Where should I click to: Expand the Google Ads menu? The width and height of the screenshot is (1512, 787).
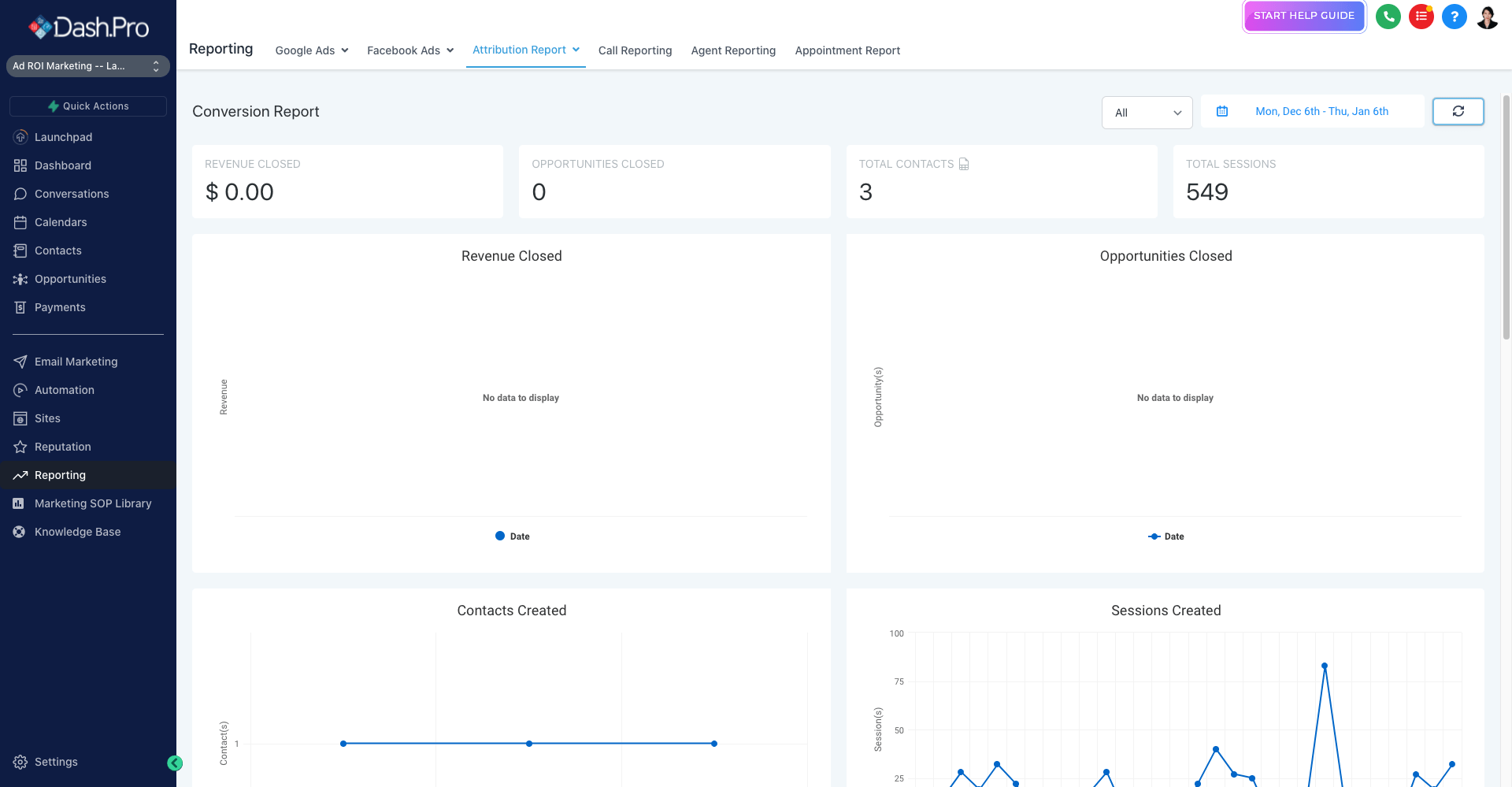pyautogui.click(x=311, y=50)
